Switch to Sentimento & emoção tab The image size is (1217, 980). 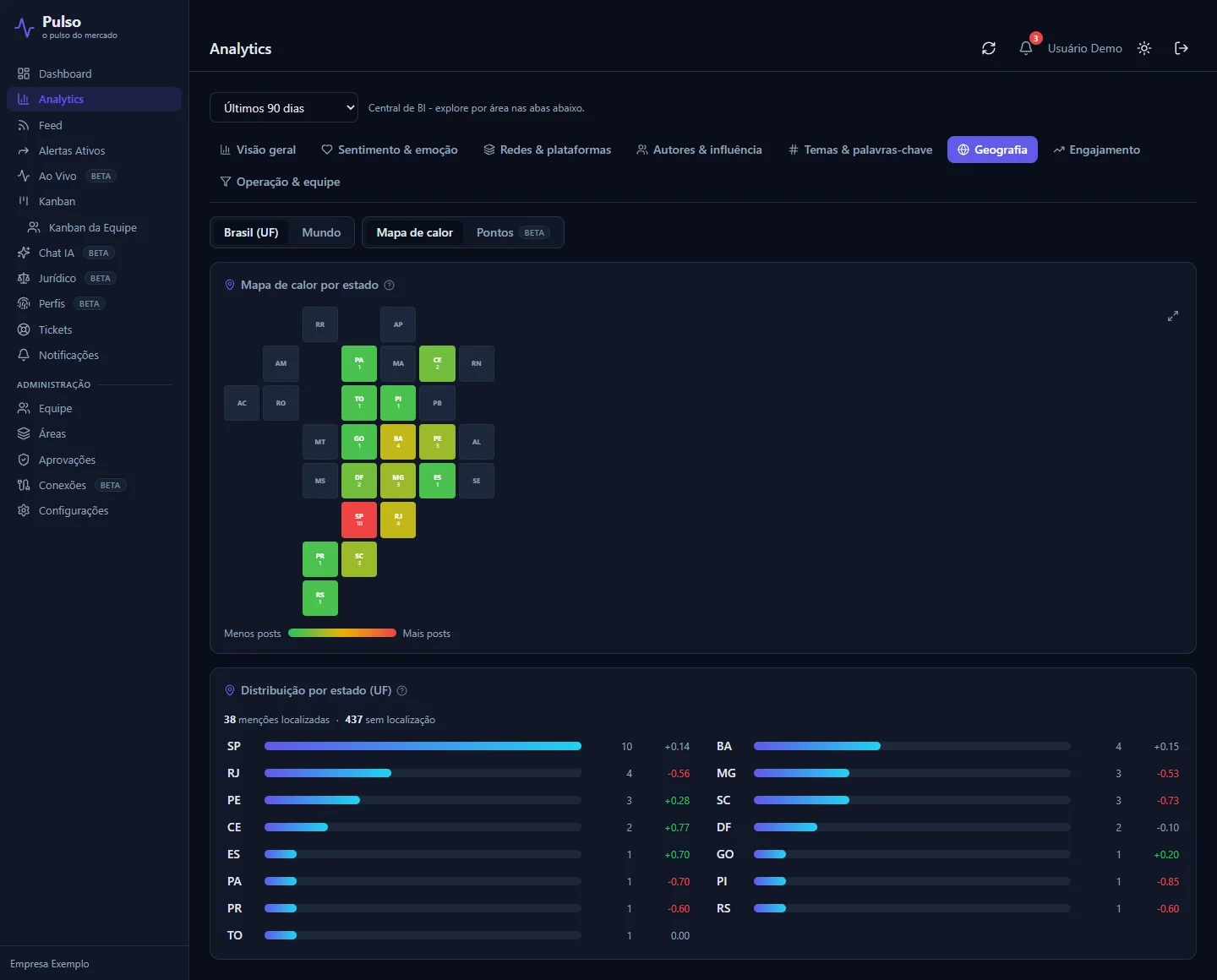(390, 150)
